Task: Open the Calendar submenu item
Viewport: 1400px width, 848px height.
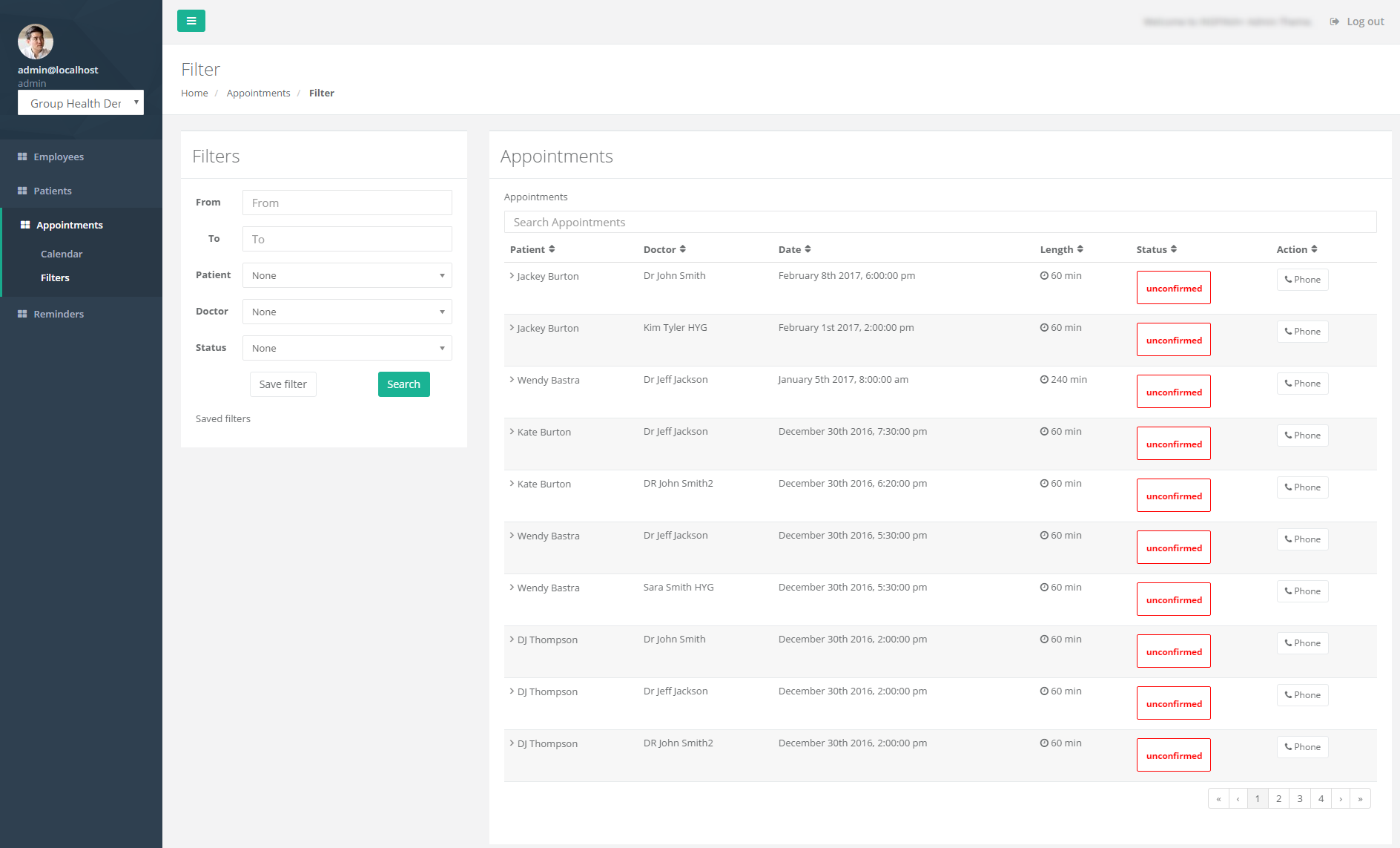Action: [x=62, y=254]
